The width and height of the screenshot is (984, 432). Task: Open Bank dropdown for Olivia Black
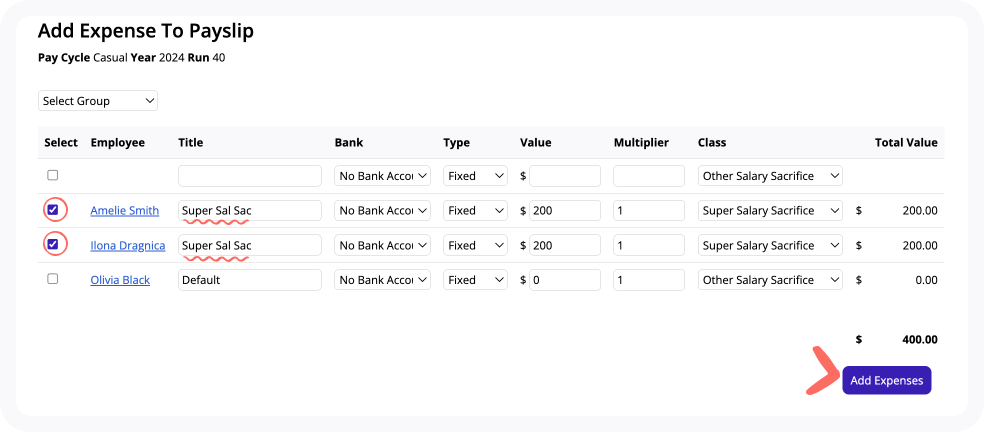(383, 280)
